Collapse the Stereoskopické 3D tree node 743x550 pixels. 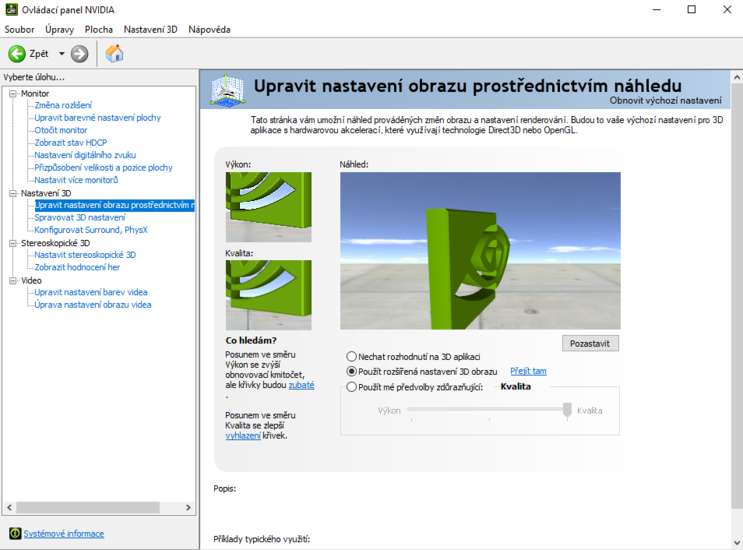(13, 243)
